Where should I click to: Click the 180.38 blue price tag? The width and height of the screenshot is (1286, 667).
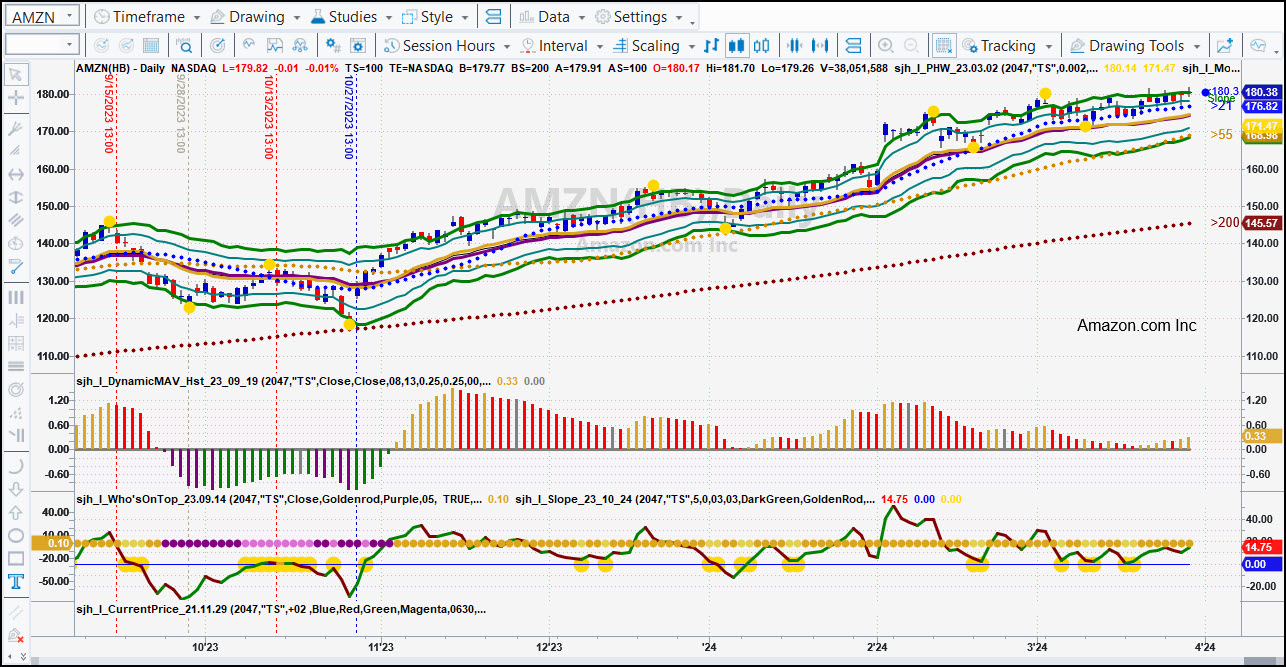[1261, 91]
